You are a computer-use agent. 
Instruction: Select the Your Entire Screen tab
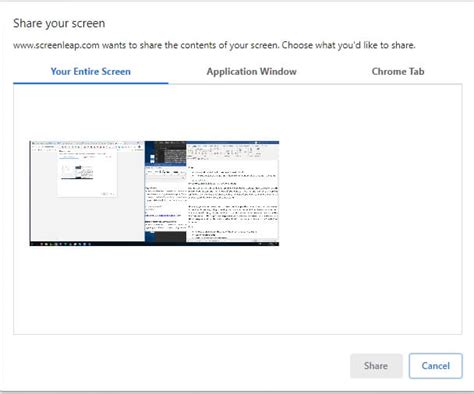[91, 71]
